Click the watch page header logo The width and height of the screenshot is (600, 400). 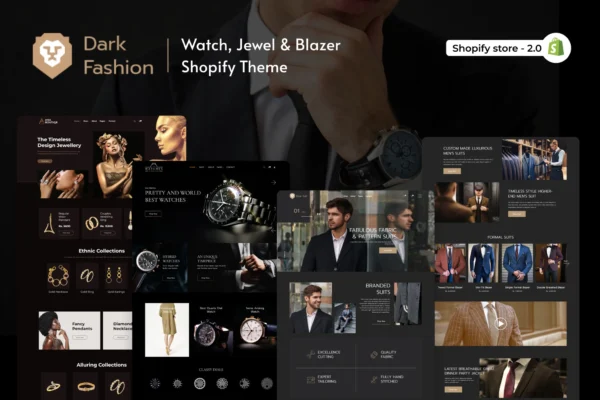[154, 168]
